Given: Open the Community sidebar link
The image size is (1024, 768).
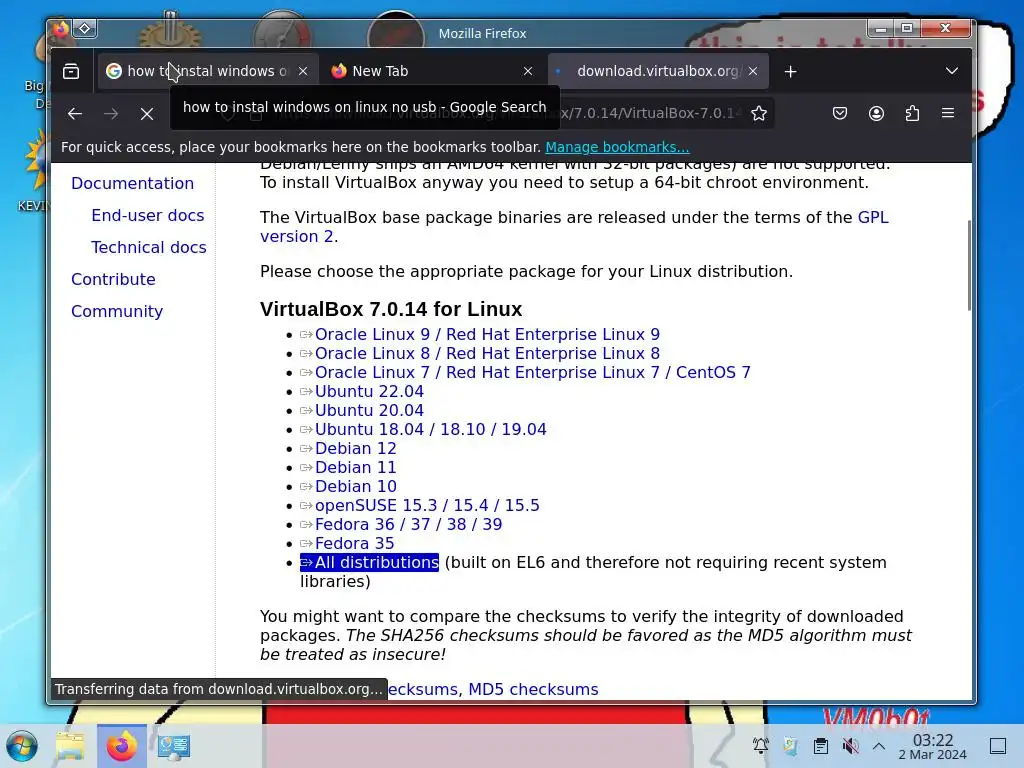Looking at the screenshot, I should click(x=117, y=312).
